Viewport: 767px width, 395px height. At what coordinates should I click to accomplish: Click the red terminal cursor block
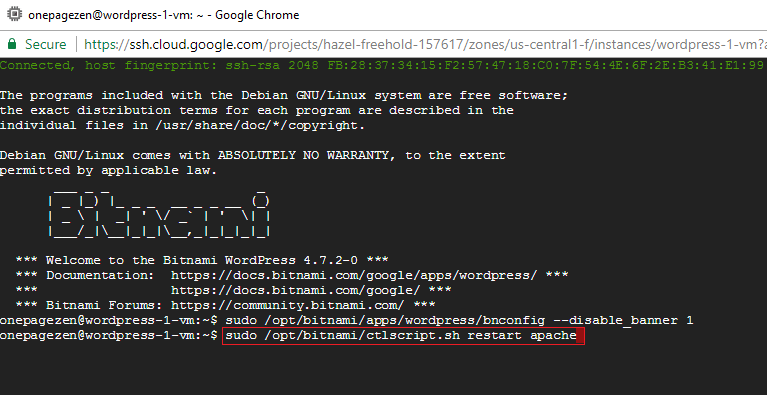tap(580, 336)
